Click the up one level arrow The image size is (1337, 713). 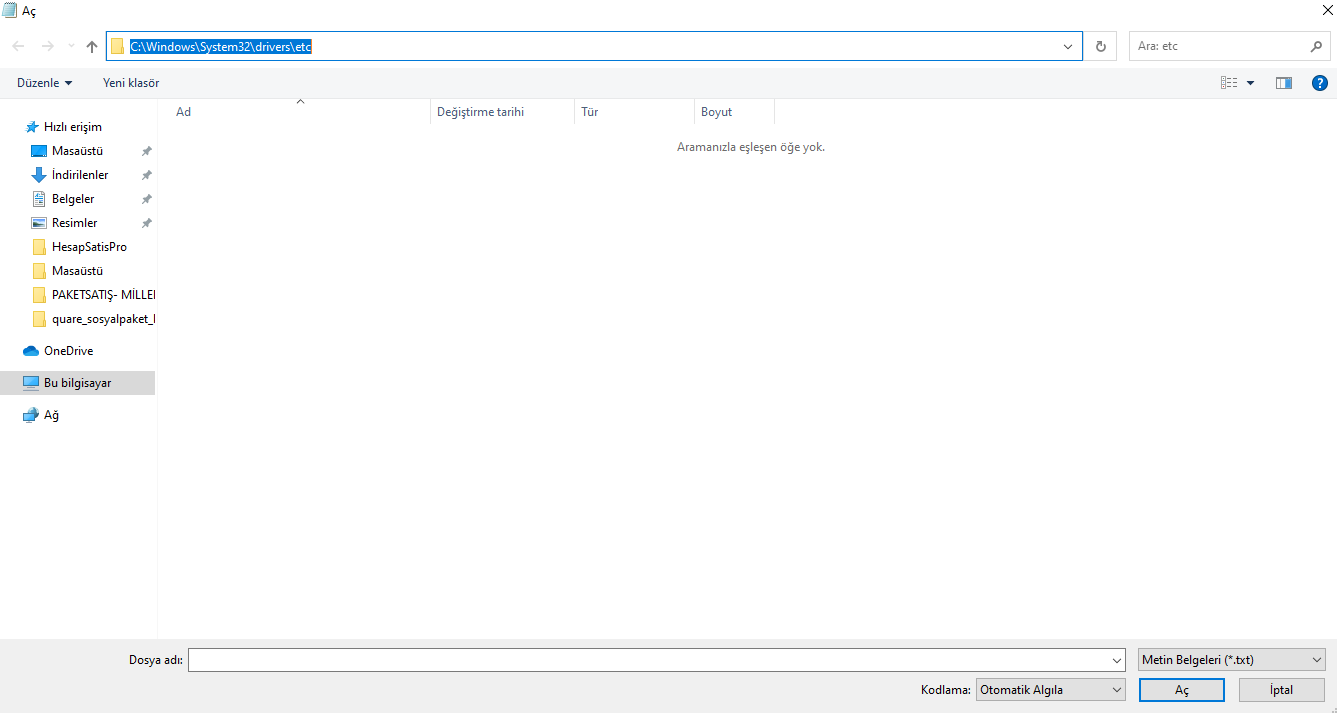(x=92, y=46)
